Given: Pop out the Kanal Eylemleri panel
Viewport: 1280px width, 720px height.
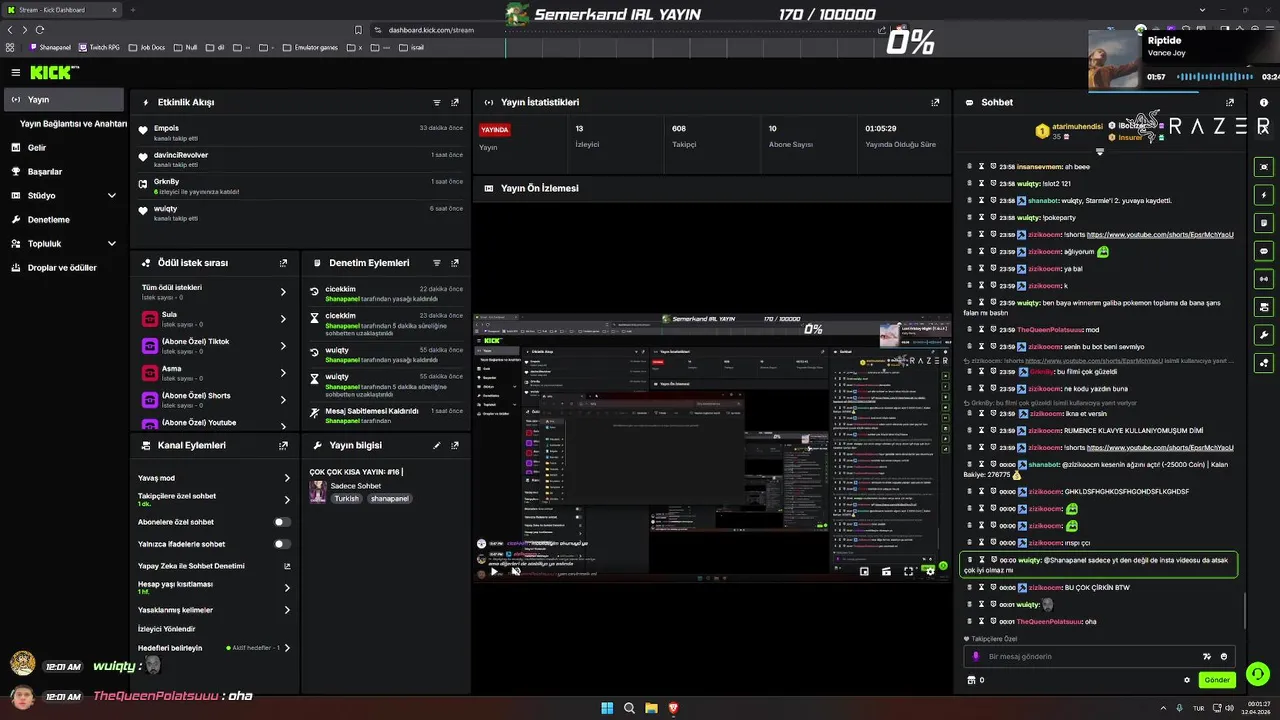Looking at the screenshot, I should point(283,445).
